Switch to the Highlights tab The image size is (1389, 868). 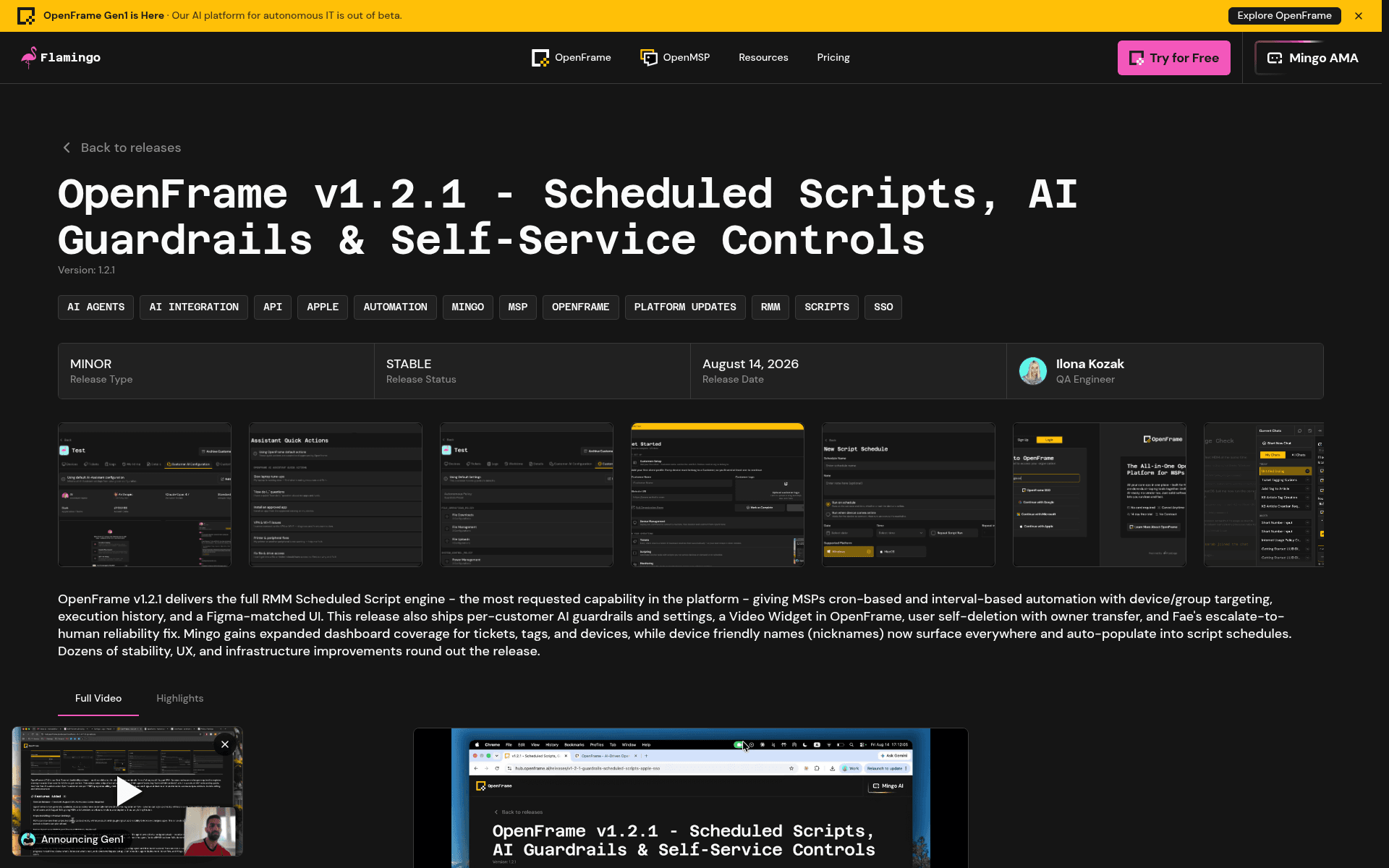180,699
